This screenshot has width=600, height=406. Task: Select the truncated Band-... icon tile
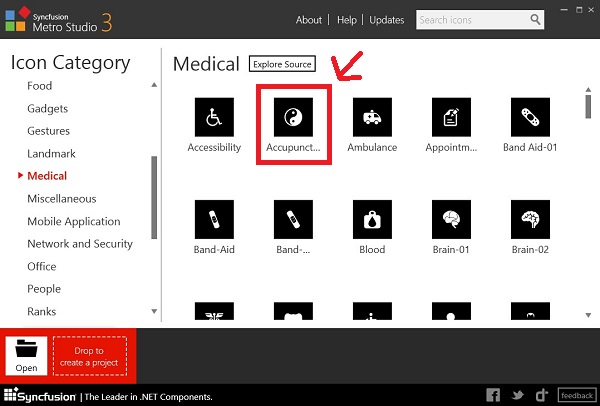coord(293,219)
